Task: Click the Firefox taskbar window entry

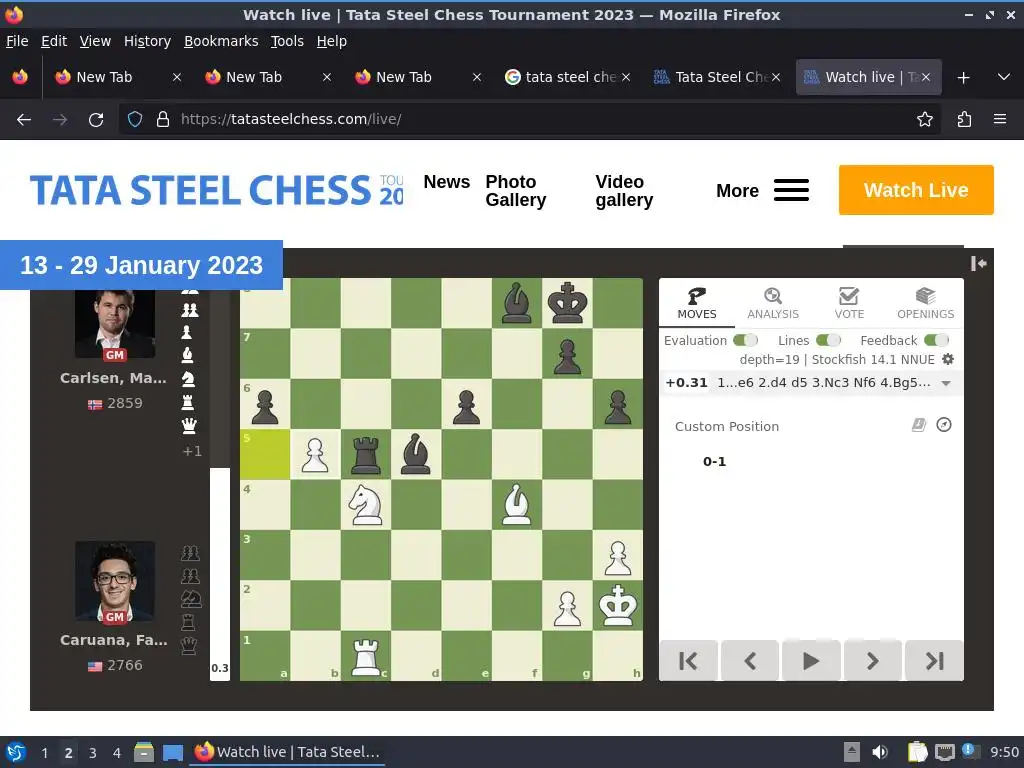Action: (287, 752)
